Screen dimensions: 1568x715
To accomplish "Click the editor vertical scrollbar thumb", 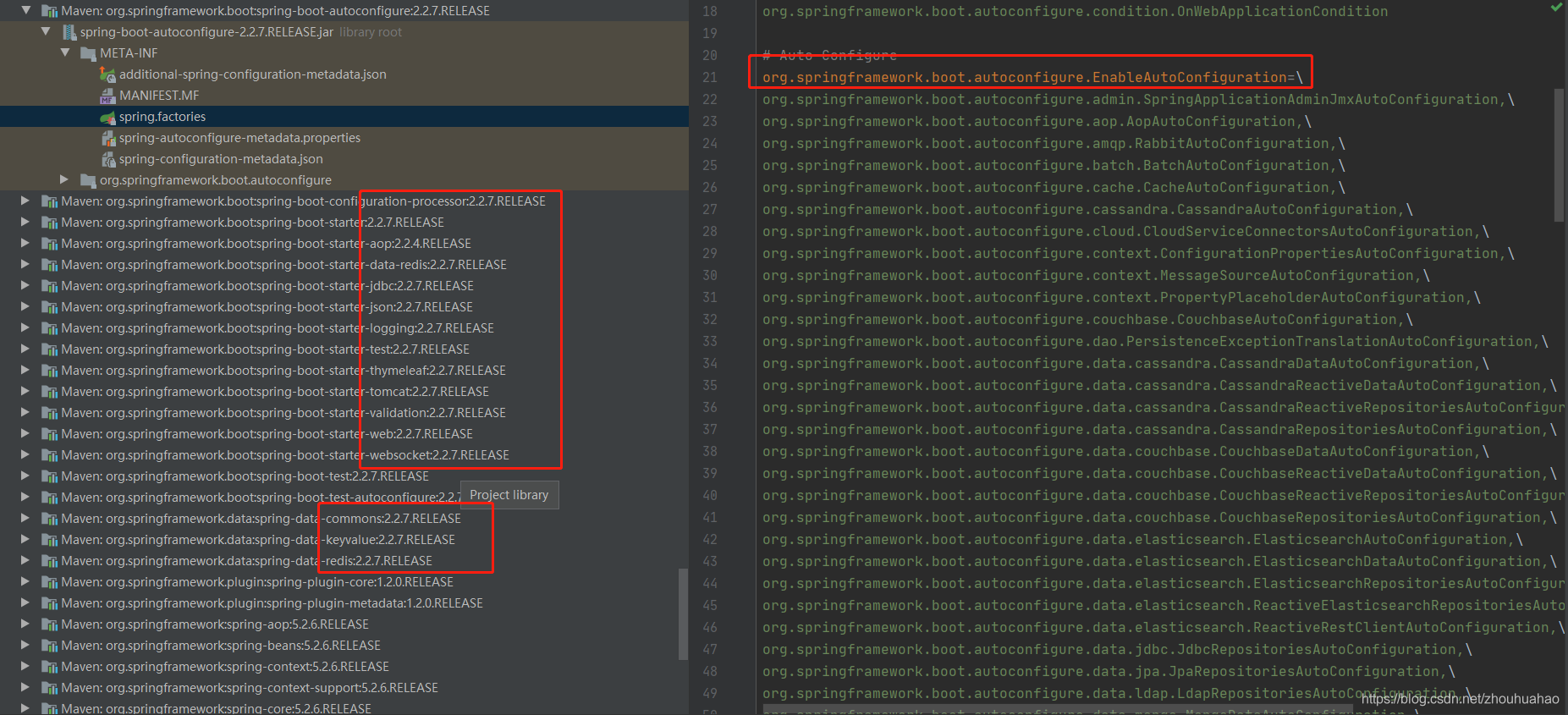I will [1559, 155].
